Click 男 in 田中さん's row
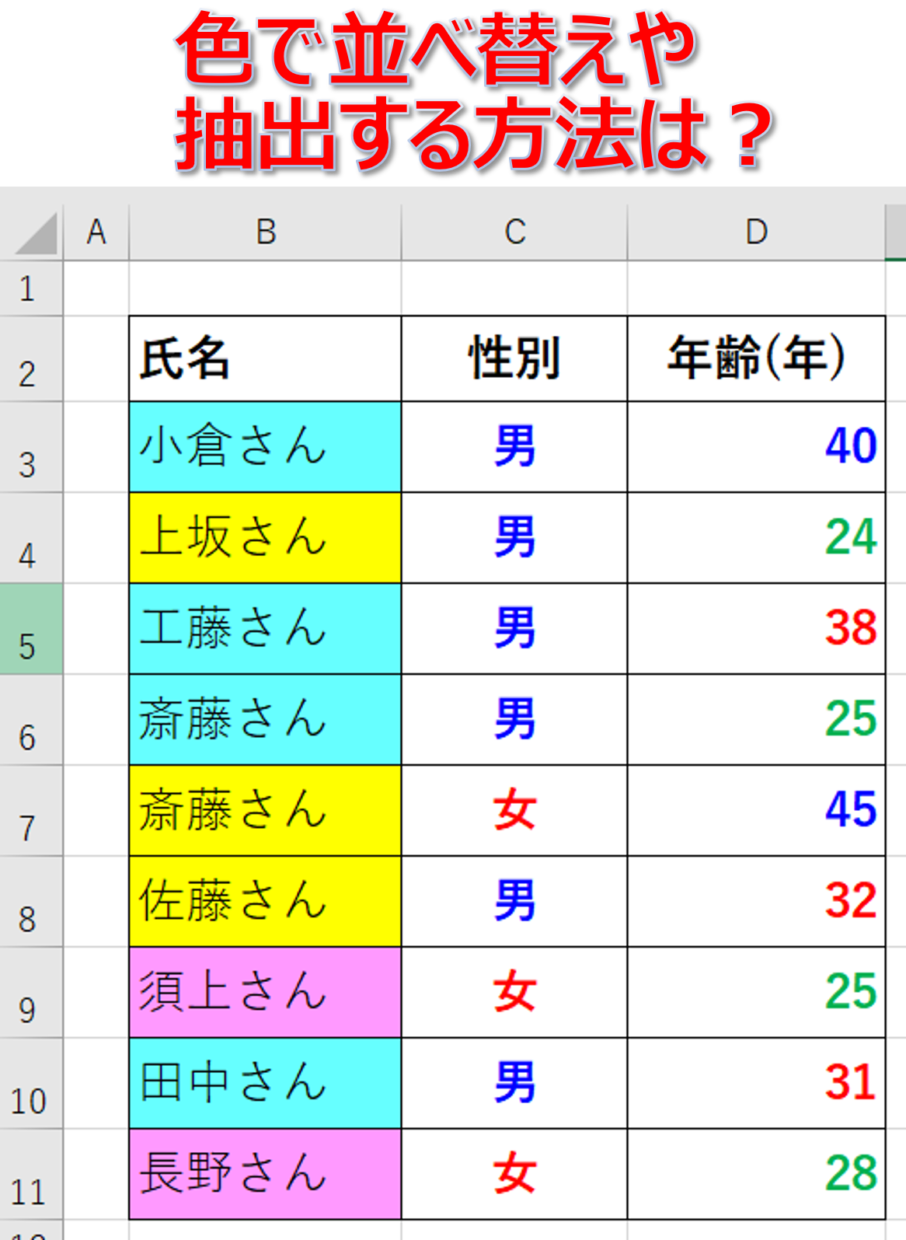The image size is (906, 1240). 515,1084
